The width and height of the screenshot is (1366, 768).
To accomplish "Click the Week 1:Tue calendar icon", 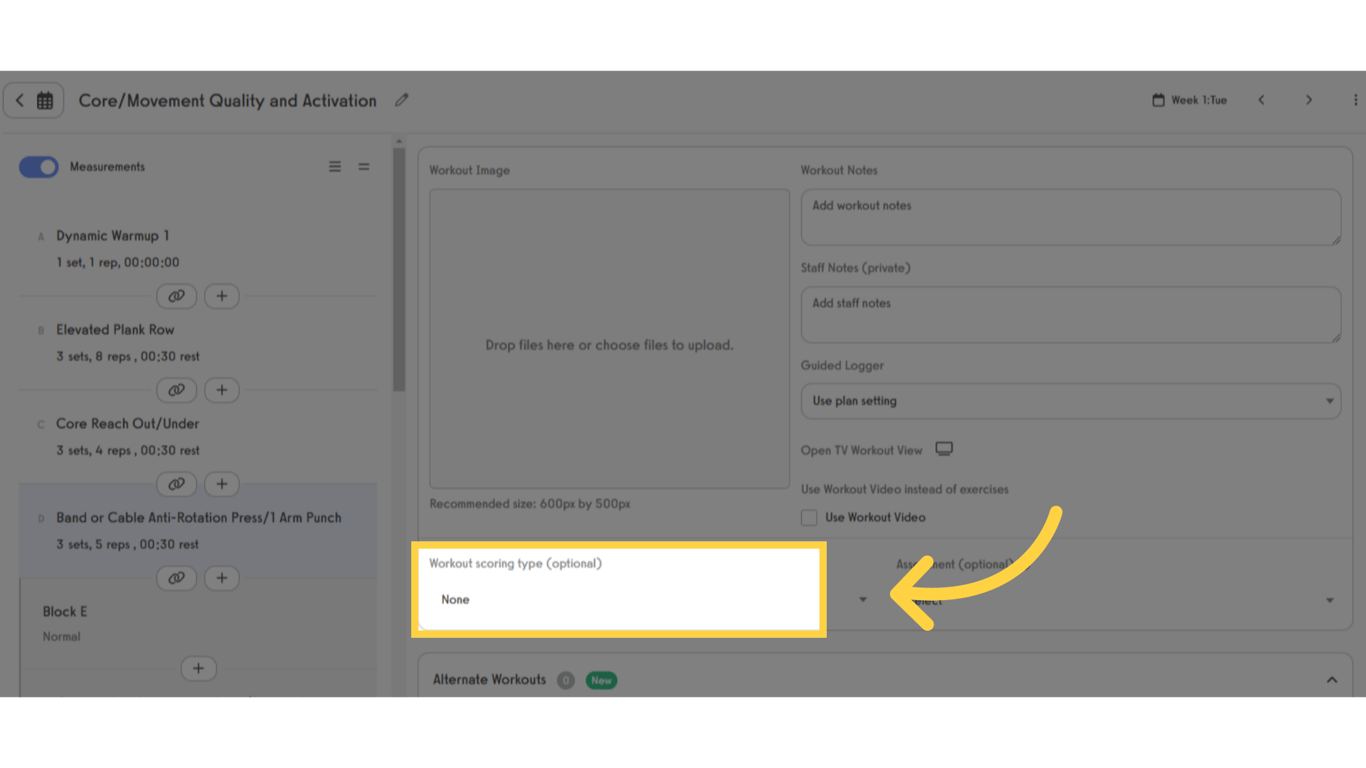I will (1158, 100).
